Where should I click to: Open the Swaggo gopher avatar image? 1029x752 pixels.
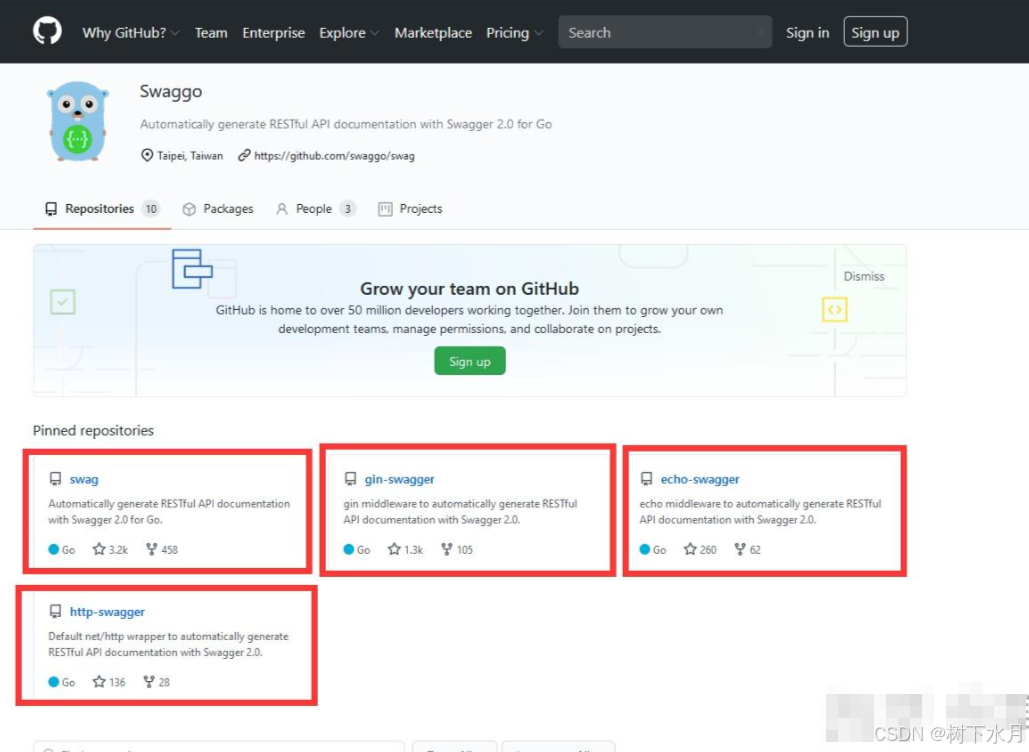77,121
